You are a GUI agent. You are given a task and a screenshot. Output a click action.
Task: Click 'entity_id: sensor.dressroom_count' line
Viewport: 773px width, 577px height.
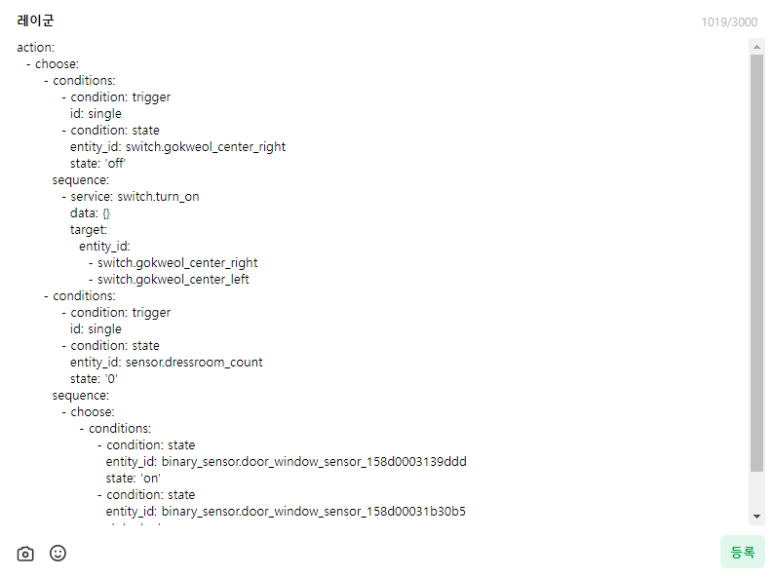pyautogui.click(x=166, y=362)
